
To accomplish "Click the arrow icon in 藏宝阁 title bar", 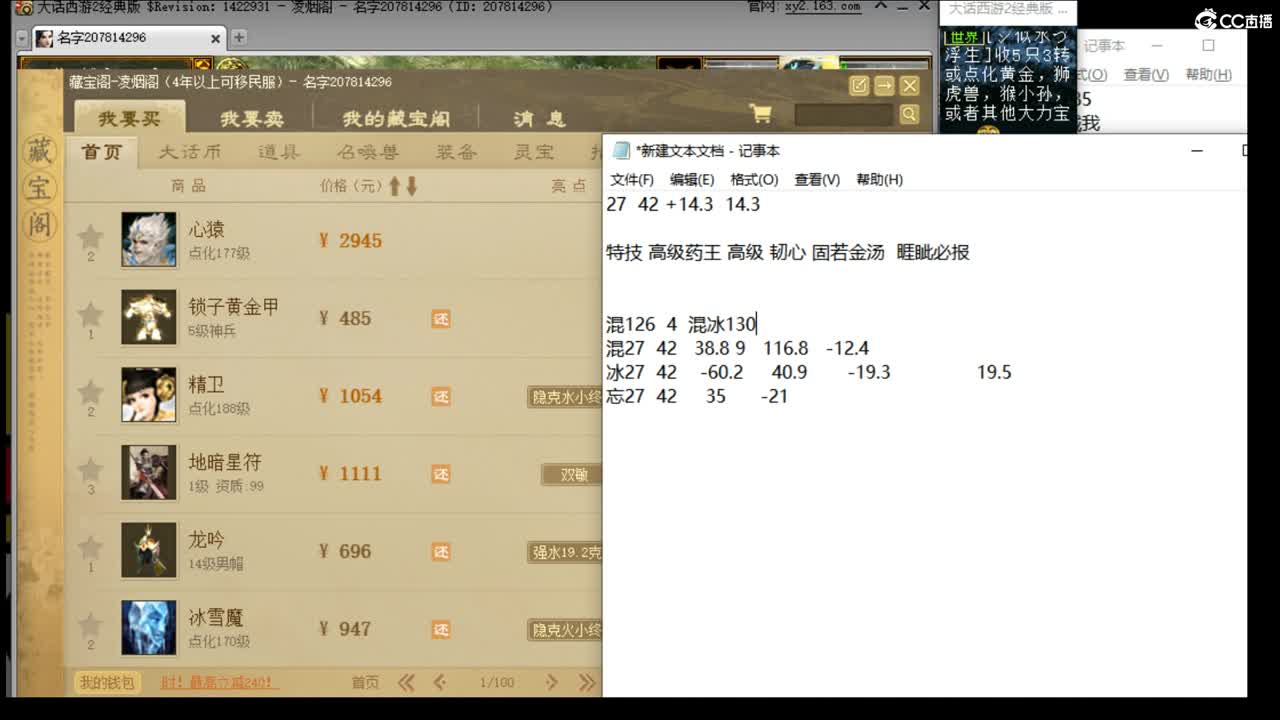I will 884,86.
